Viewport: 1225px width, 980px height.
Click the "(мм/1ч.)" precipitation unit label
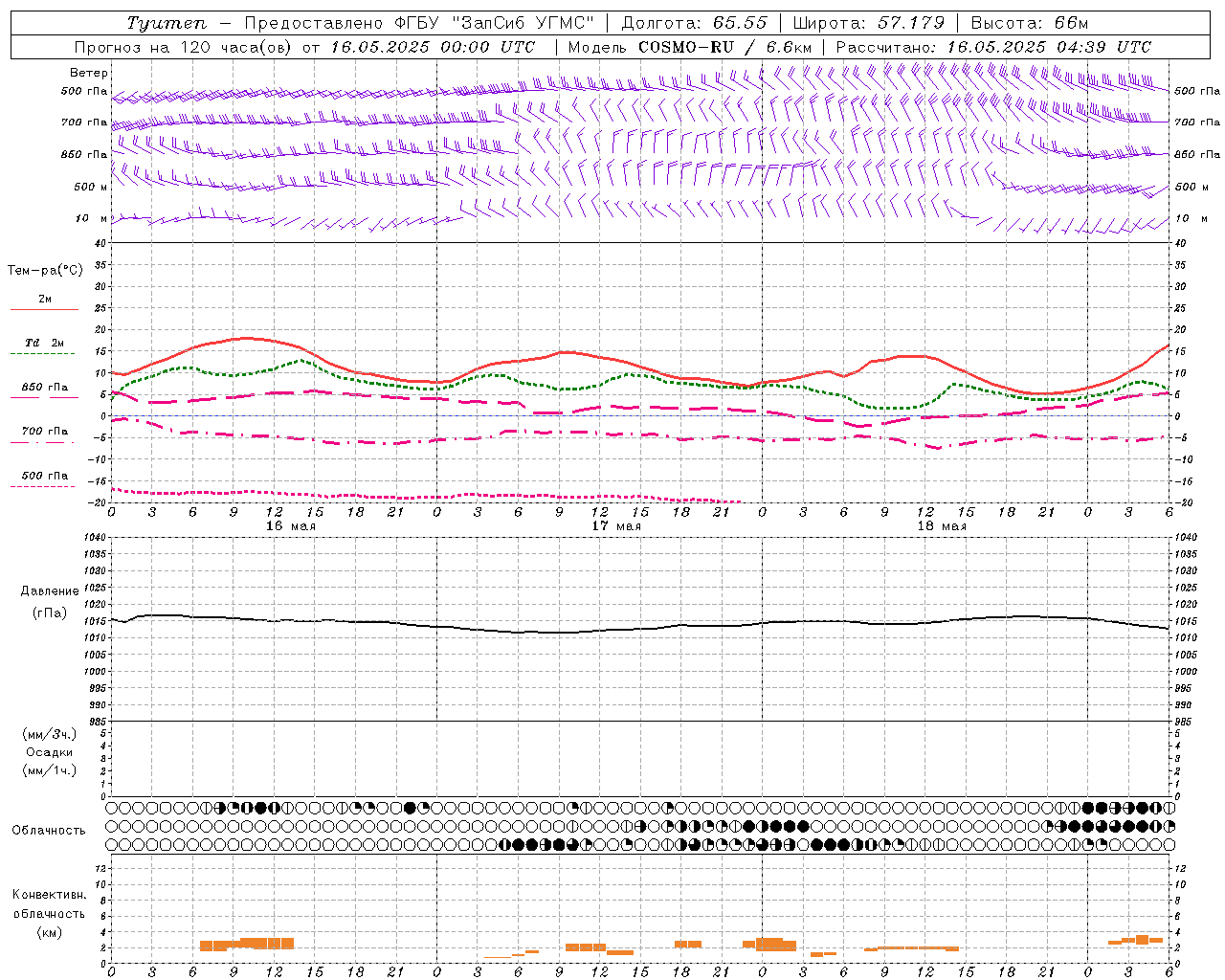click(50, 770)
